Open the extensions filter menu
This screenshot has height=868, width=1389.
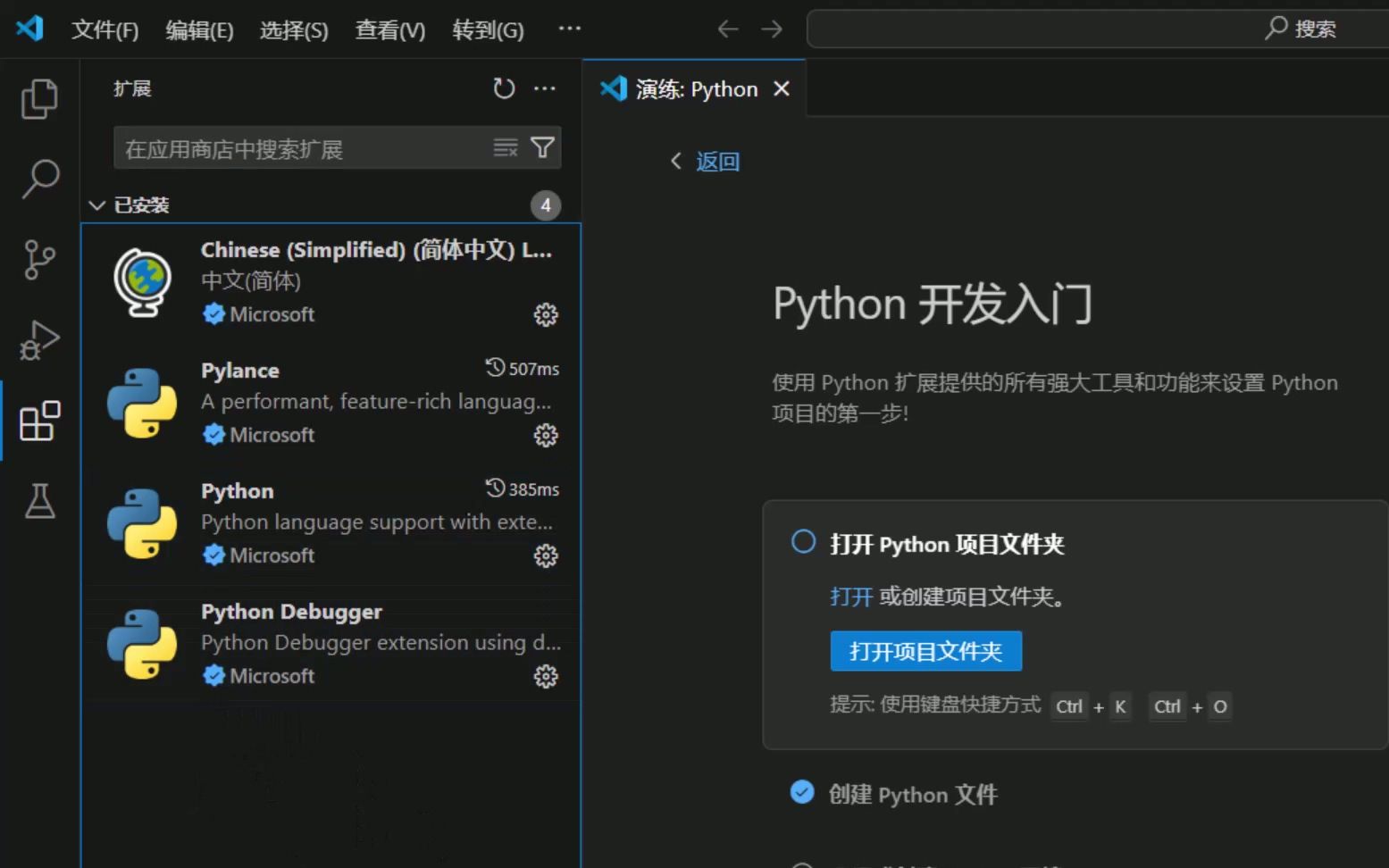tap(543, 148)
